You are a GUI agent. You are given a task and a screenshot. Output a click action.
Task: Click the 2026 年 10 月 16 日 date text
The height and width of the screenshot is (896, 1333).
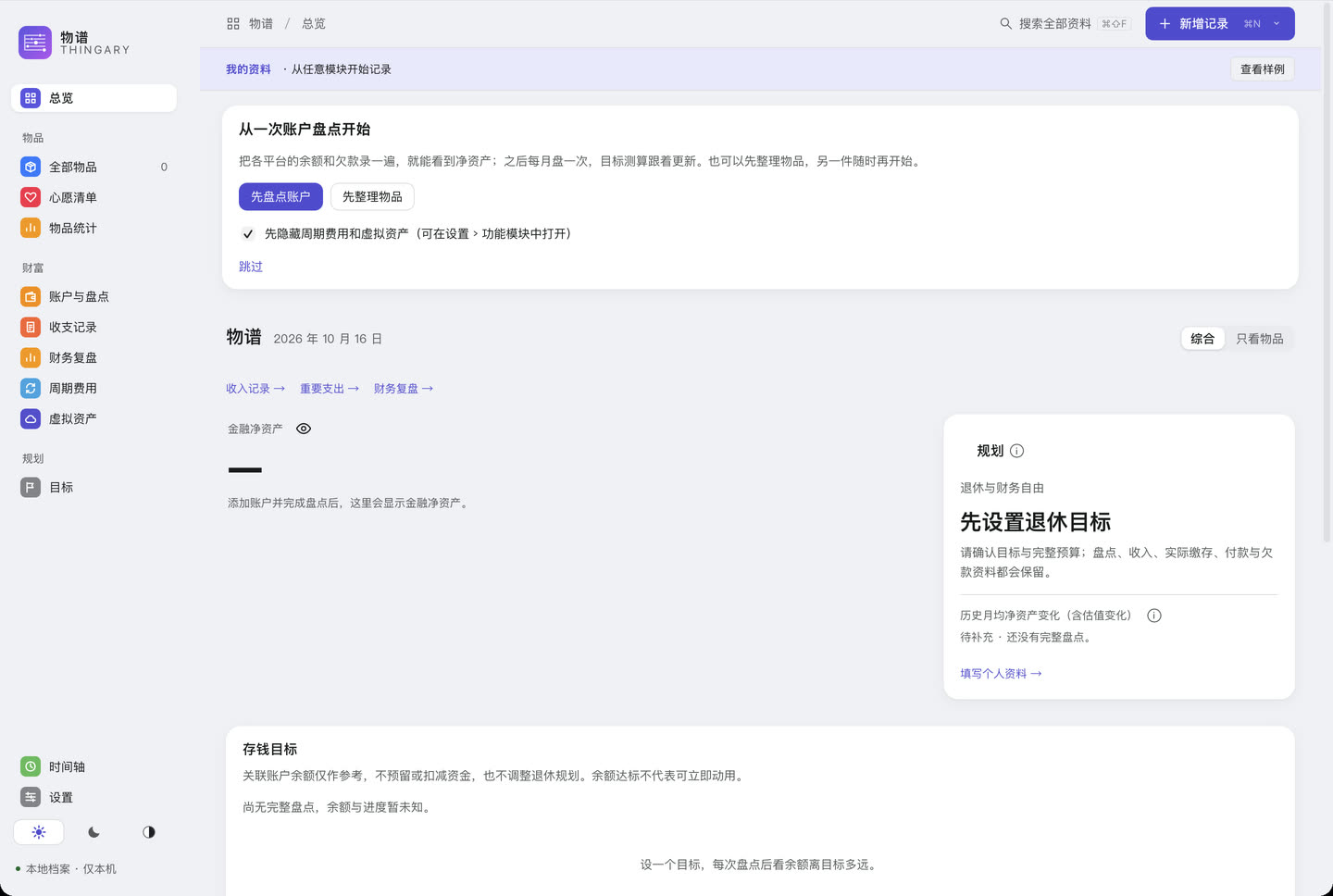point(328,339)
